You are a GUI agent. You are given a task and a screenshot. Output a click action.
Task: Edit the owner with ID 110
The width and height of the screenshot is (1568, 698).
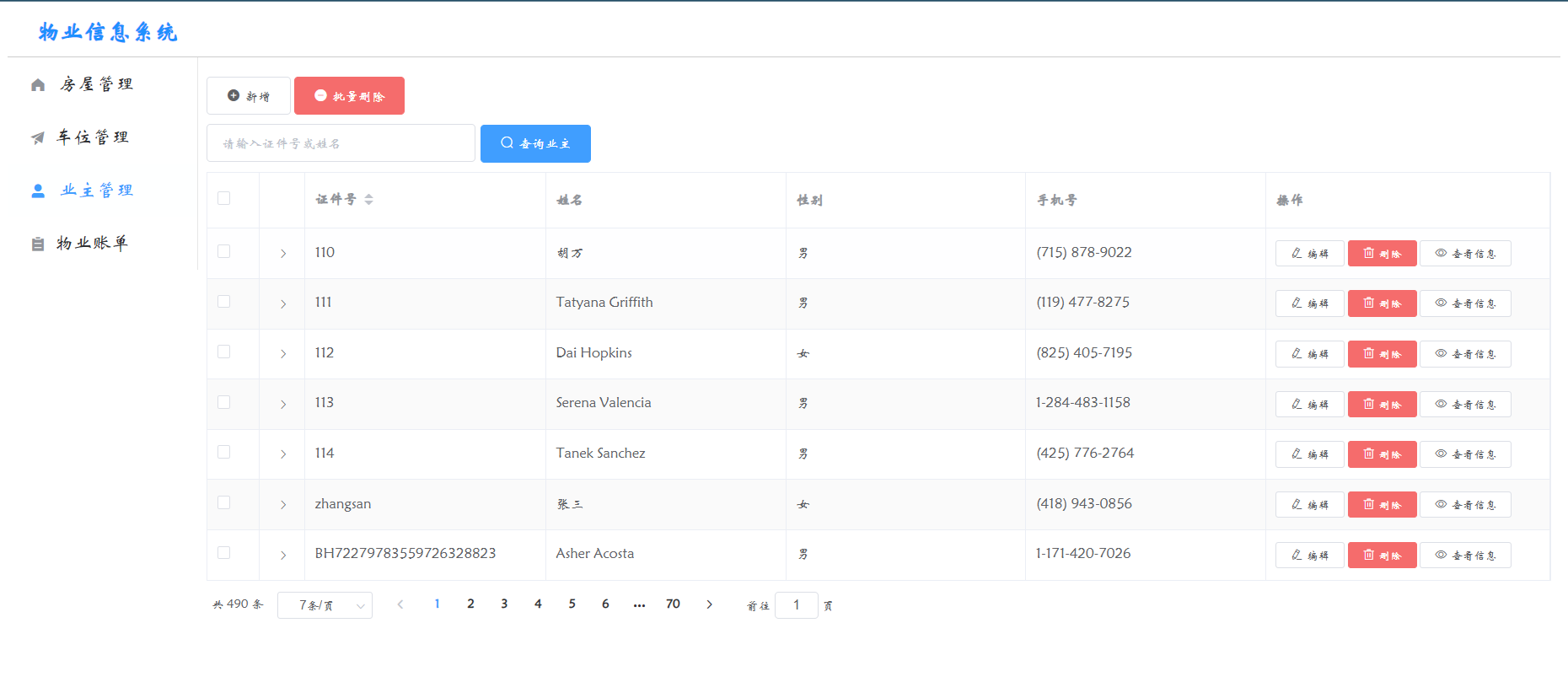(x=1309, y=254)
